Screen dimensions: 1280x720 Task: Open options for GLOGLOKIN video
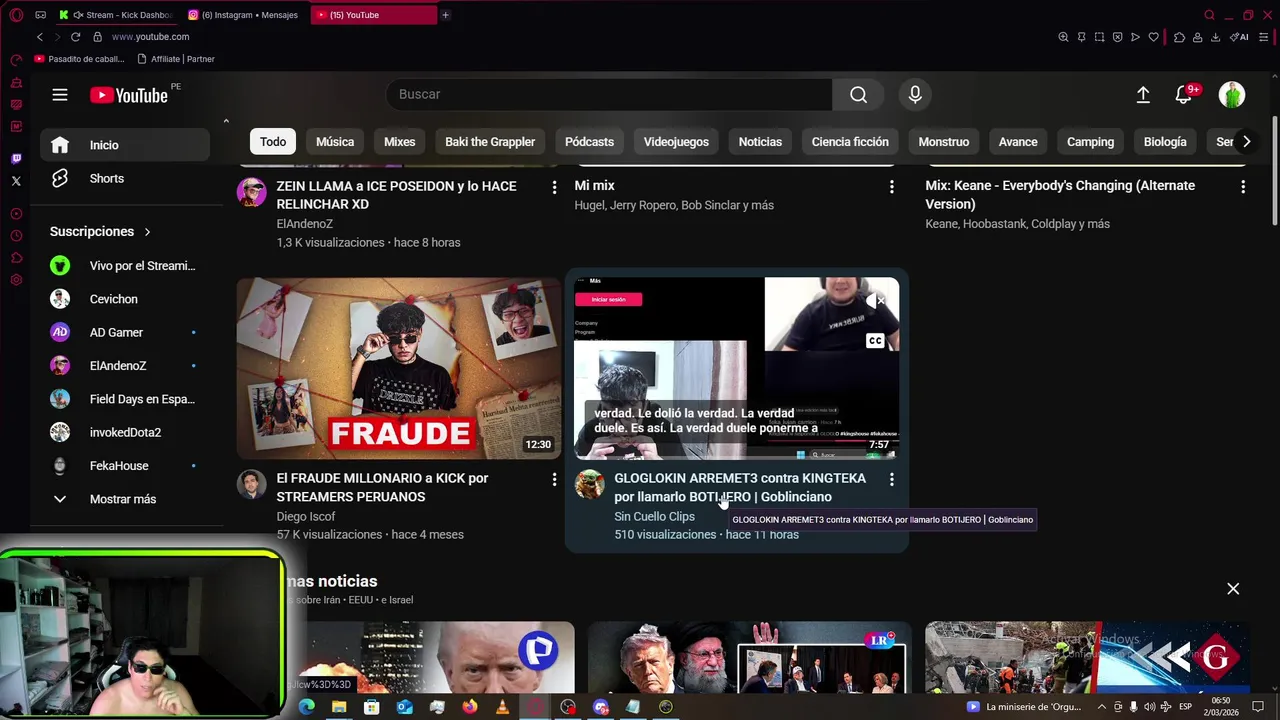point(891,480)
